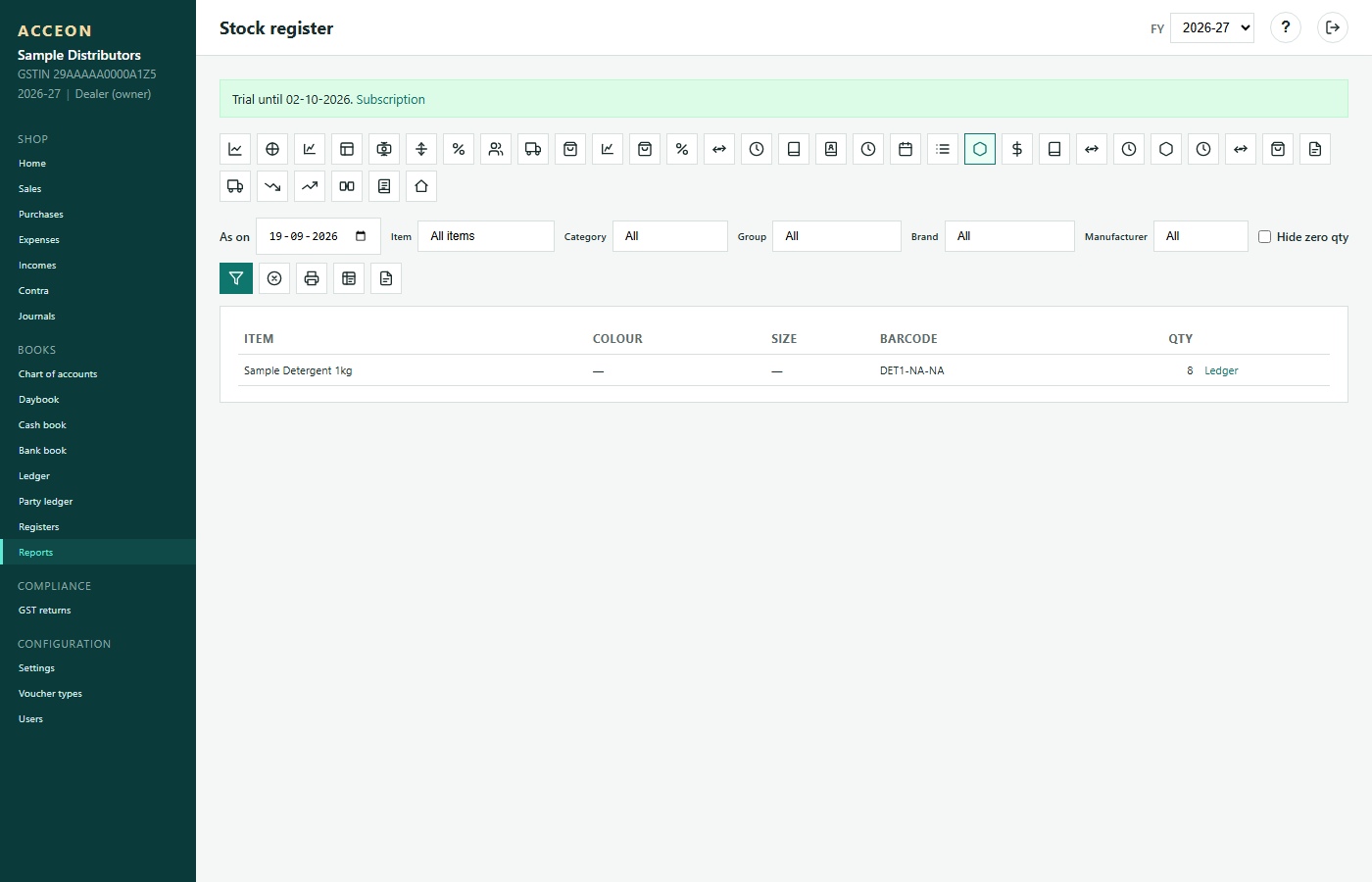Click the COLOUR column header
The image size is (1372, 882).
pyautogui.click(x=617, y=339)
